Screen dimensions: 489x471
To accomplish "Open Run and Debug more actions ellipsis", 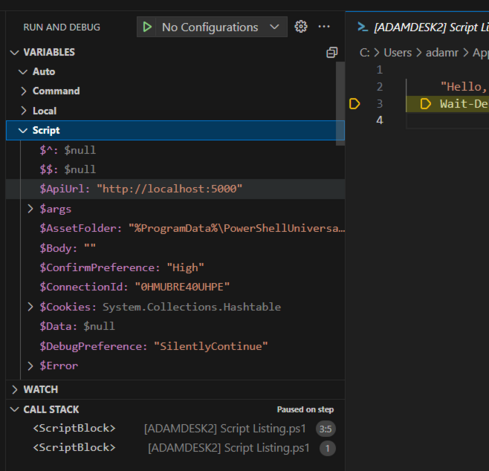I will 324,27.
